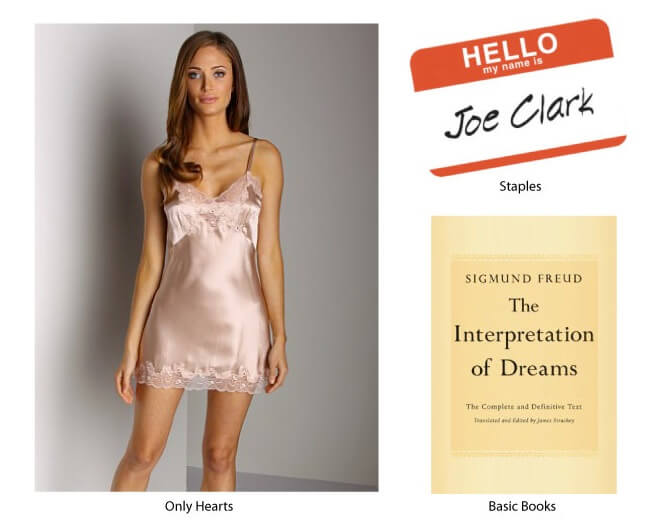Click the 'my name is' text on tag

pos(513,65)
